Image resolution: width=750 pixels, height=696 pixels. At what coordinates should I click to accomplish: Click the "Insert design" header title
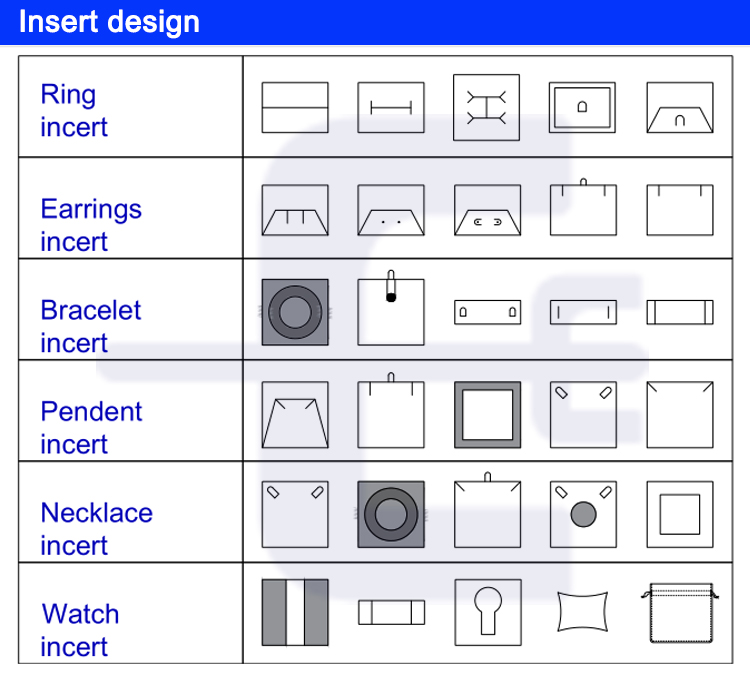[109, 22]
